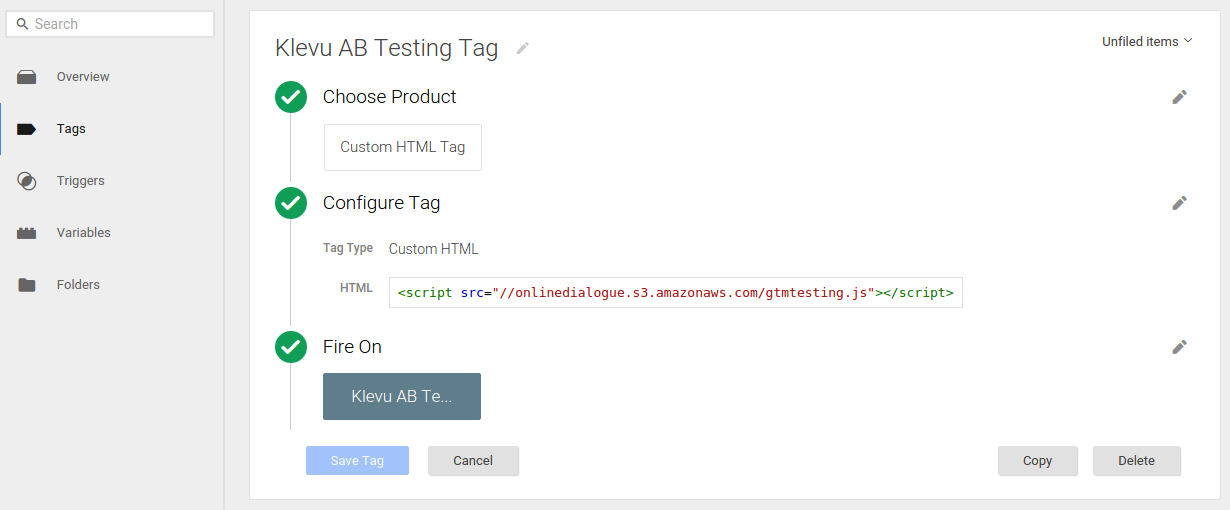Image resolution: width=1230 pixels, height=510 pixels.
Task: Click the Triggers sidebar icon
Action: (27, 181)
